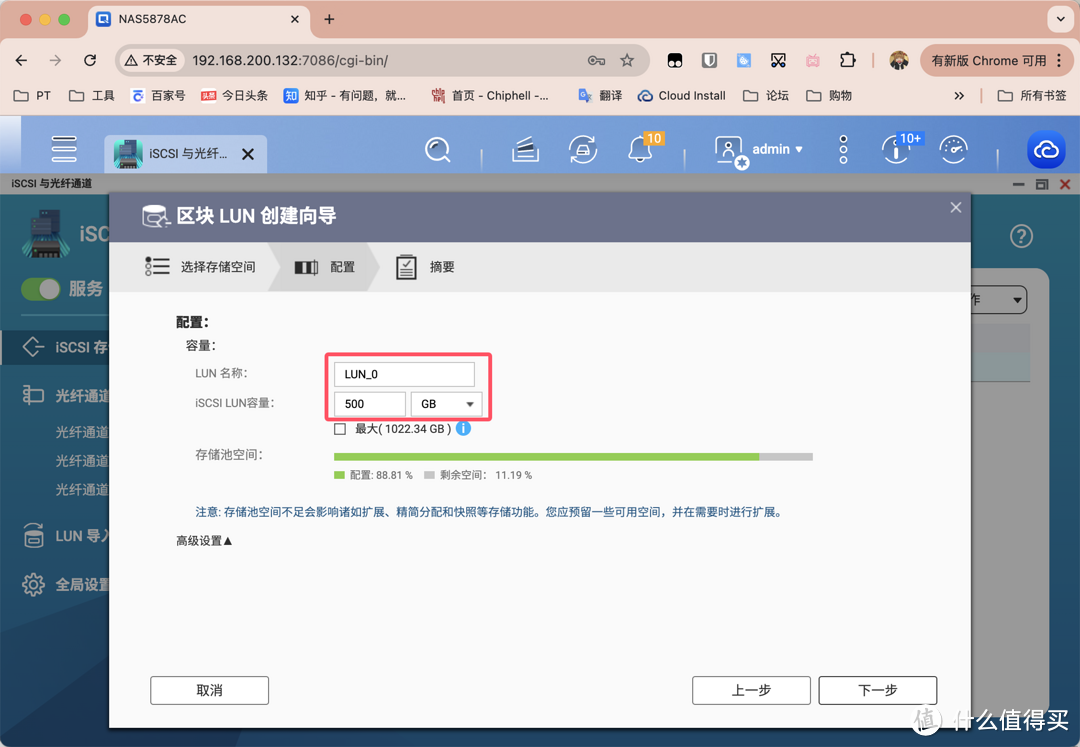Click the Previous step button
Image resolution: width=1080 pixels, height=747 pixels.
751,690
